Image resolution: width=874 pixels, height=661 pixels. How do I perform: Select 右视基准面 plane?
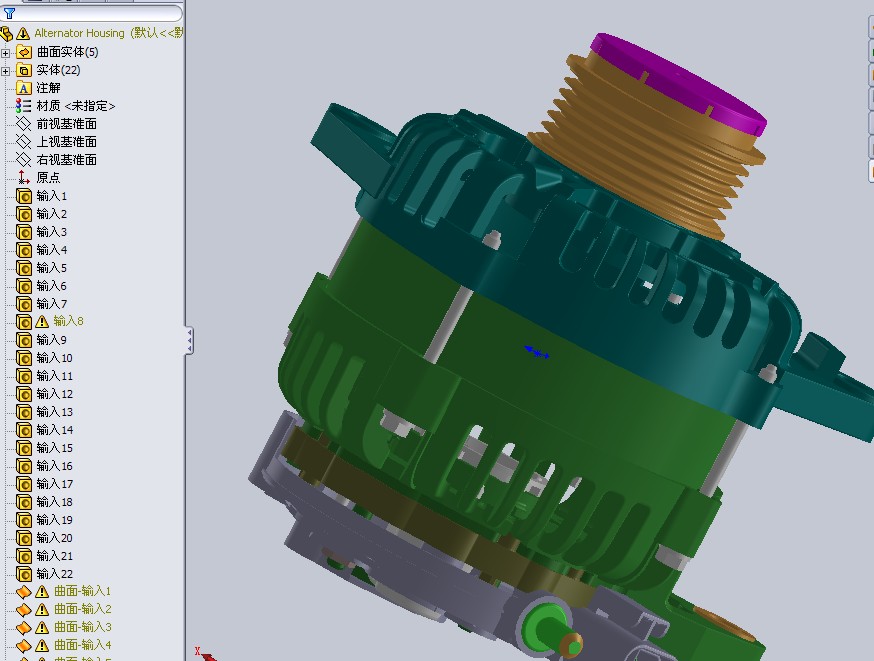[x=66, y=159]
